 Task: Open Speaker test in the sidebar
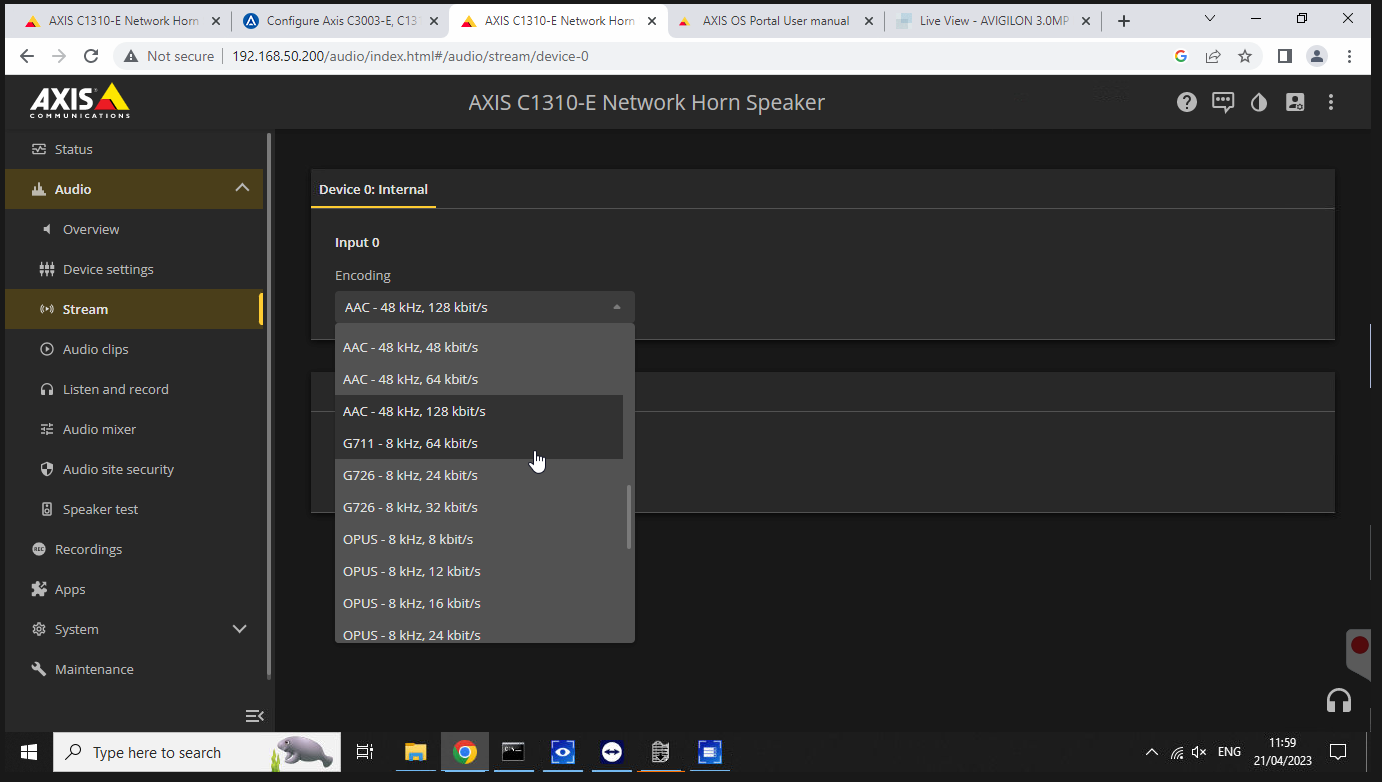coord(100,509)
